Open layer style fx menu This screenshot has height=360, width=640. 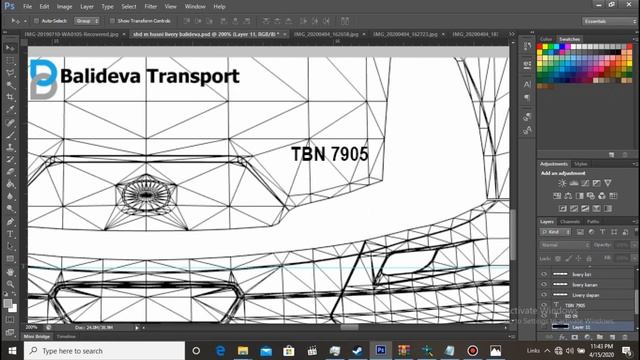click(x=562, y=337)
